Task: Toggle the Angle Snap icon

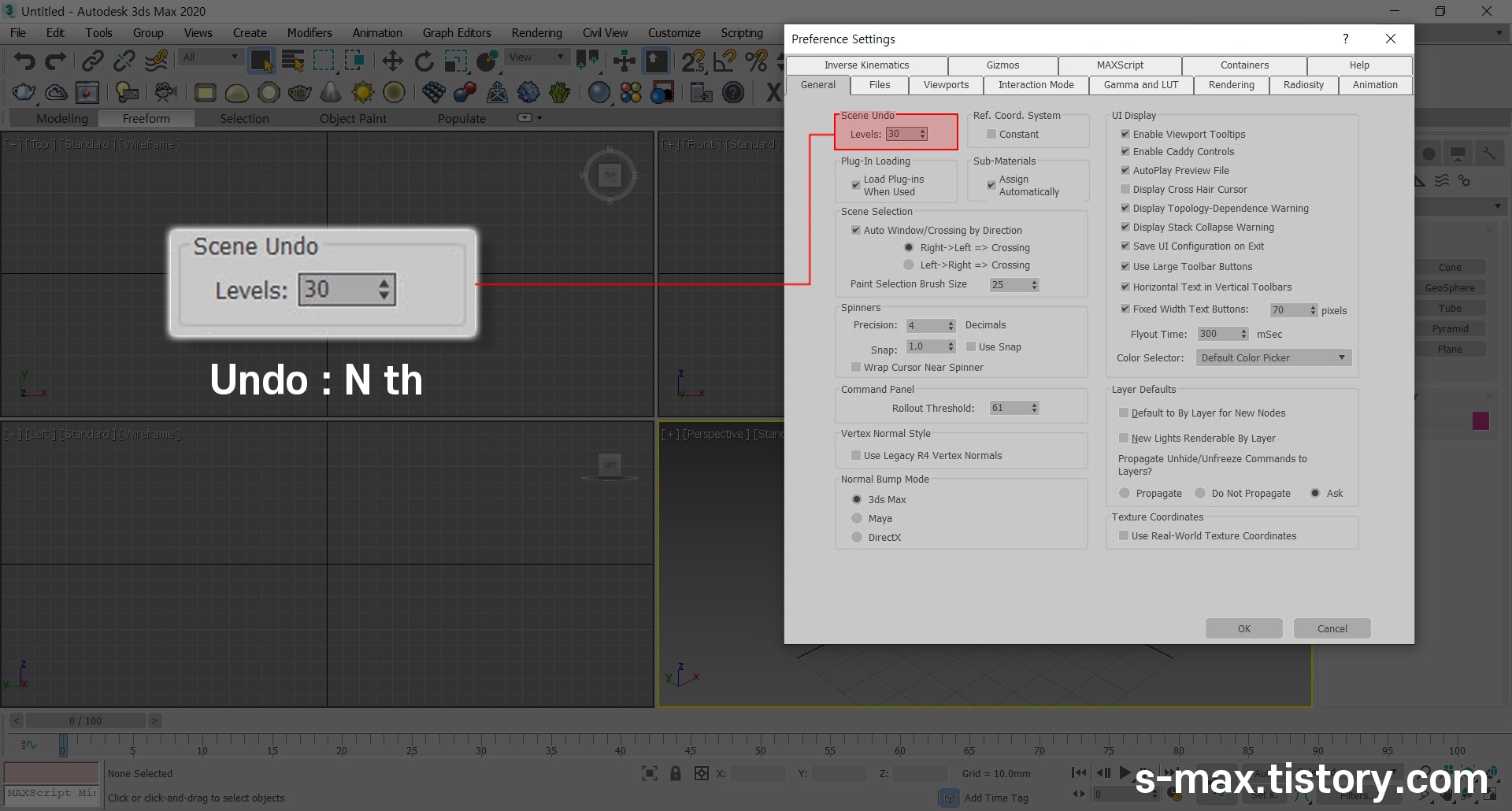Action: [724, 61]
